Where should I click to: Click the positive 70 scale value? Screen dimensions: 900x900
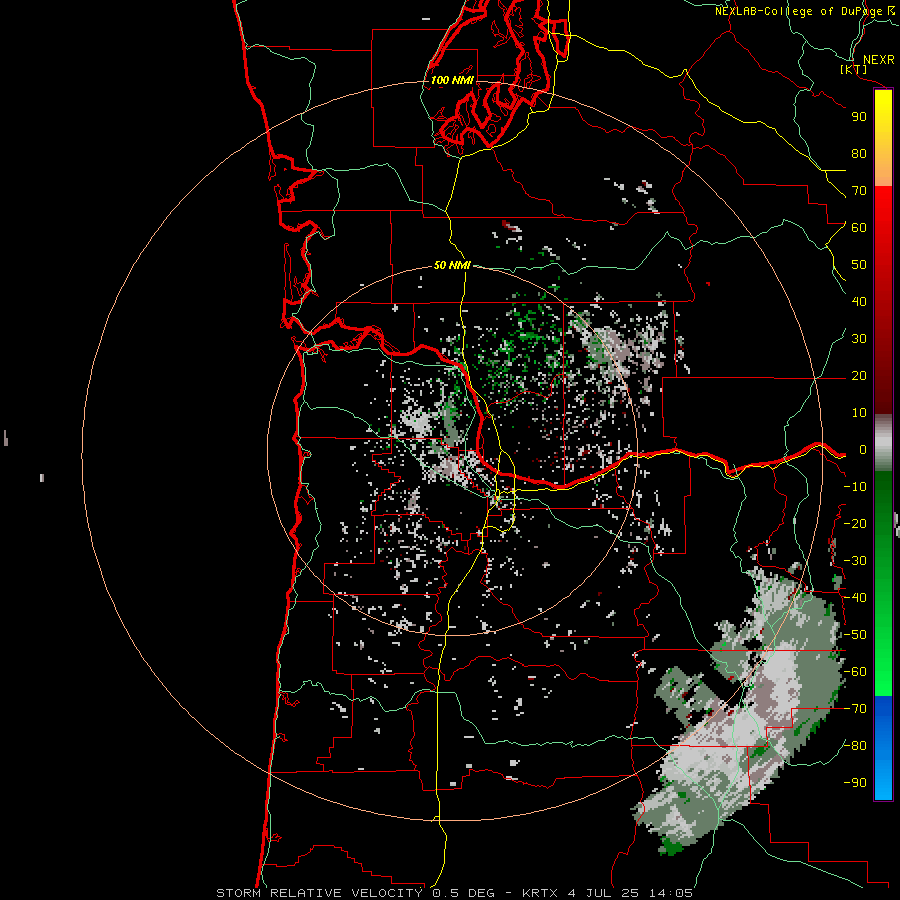859,191
